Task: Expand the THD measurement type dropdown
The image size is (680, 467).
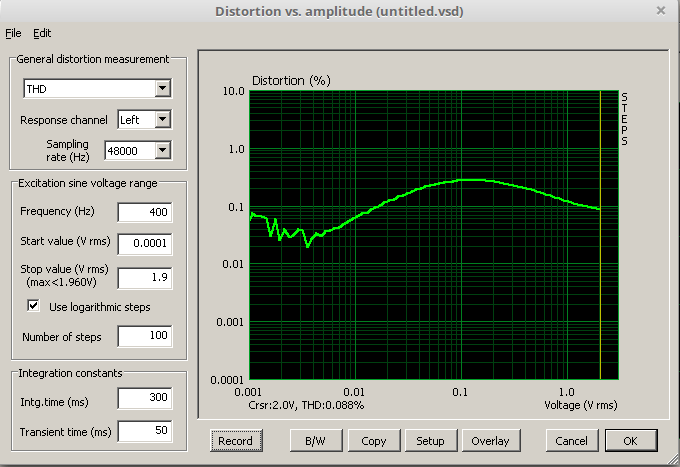Action: [163, 88]
